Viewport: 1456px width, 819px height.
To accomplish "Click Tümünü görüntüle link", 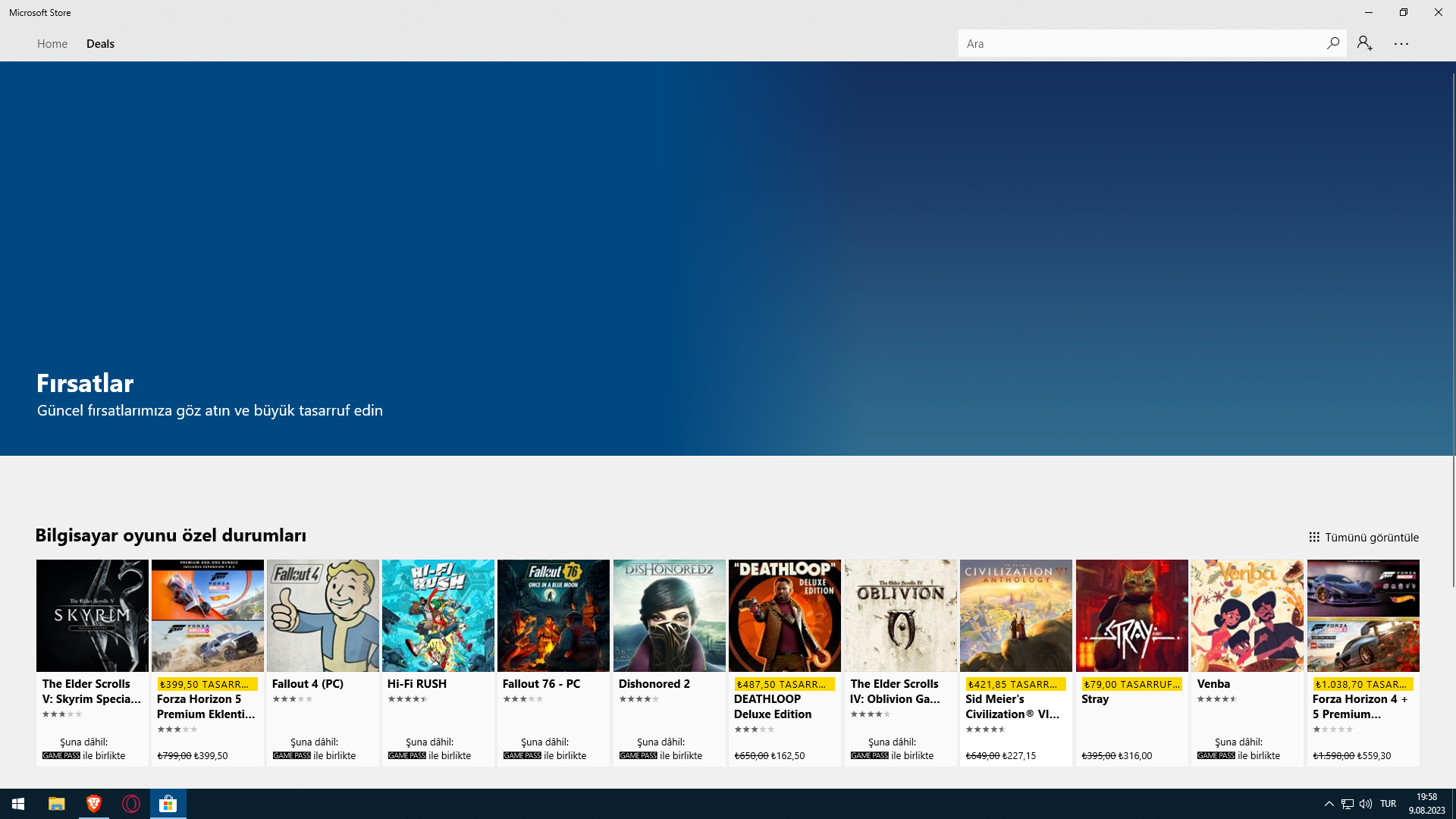I will (1371, 537).
